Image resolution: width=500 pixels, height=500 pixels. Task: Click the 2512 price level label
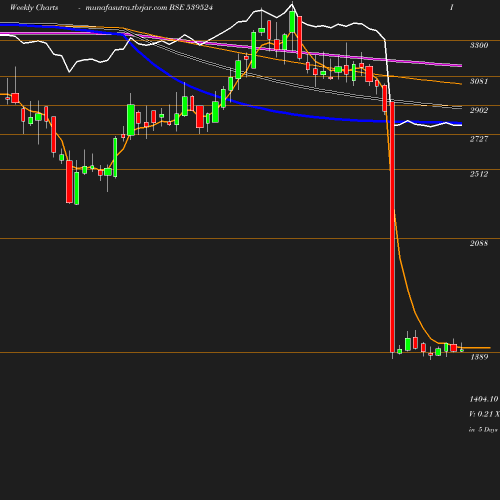pyautogui.click(x=479, y=174)
